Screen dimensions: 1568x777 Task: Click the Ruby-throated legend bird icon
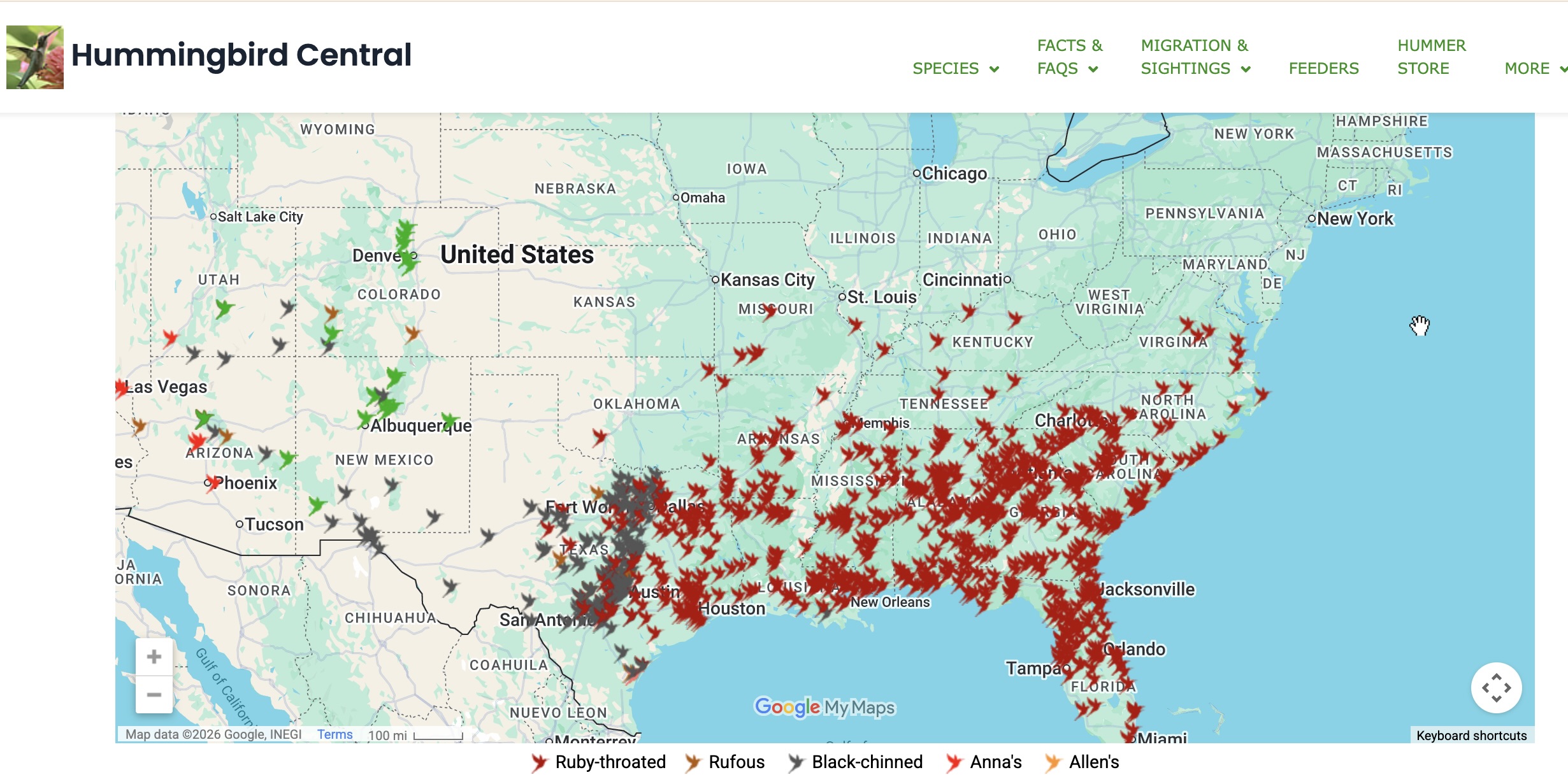pos(539,762)
